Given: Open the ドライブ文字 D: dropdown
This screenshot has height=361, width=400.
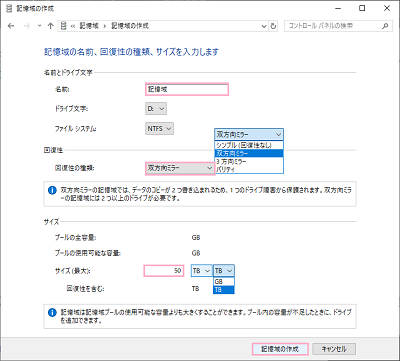Looking at the screenshot, I should point(156,109).
